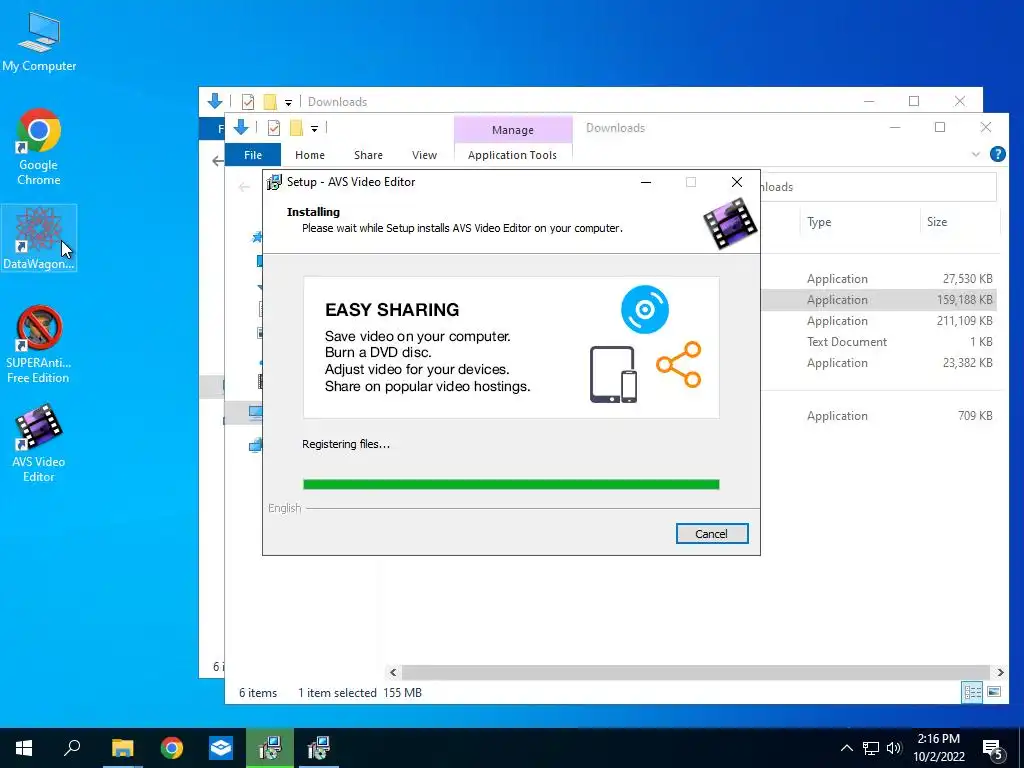This screenshot has height=768, width=1024.
Task: Switch to first Setup installer taskbar button
Action: (270, 748)
